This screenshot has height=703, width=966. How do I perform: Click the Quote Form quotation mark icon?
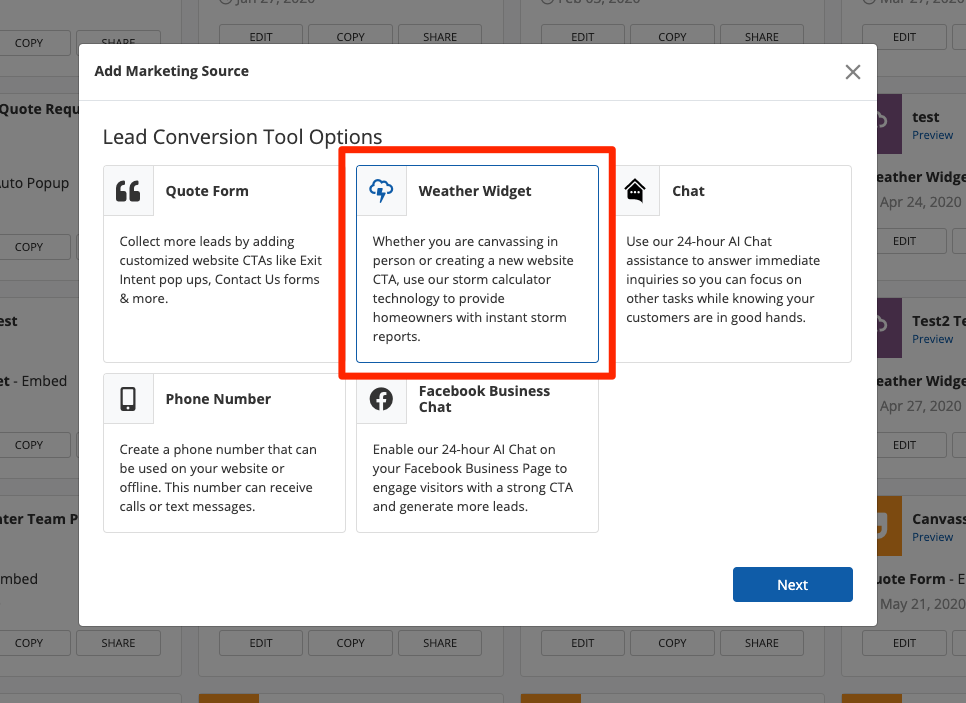(x=128, y=191)
